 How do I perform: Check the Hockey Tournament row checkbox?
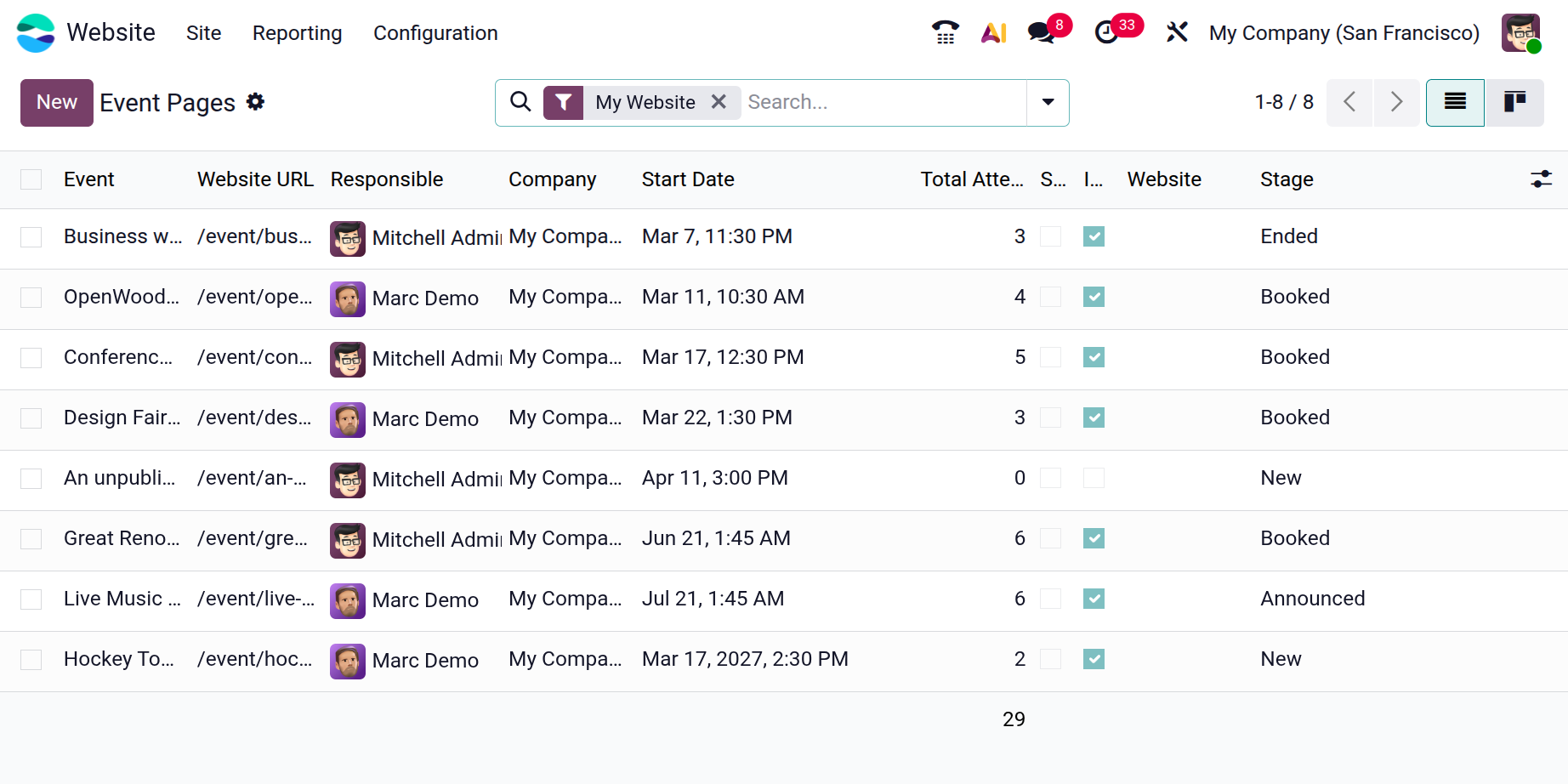[x=31, y=660]
